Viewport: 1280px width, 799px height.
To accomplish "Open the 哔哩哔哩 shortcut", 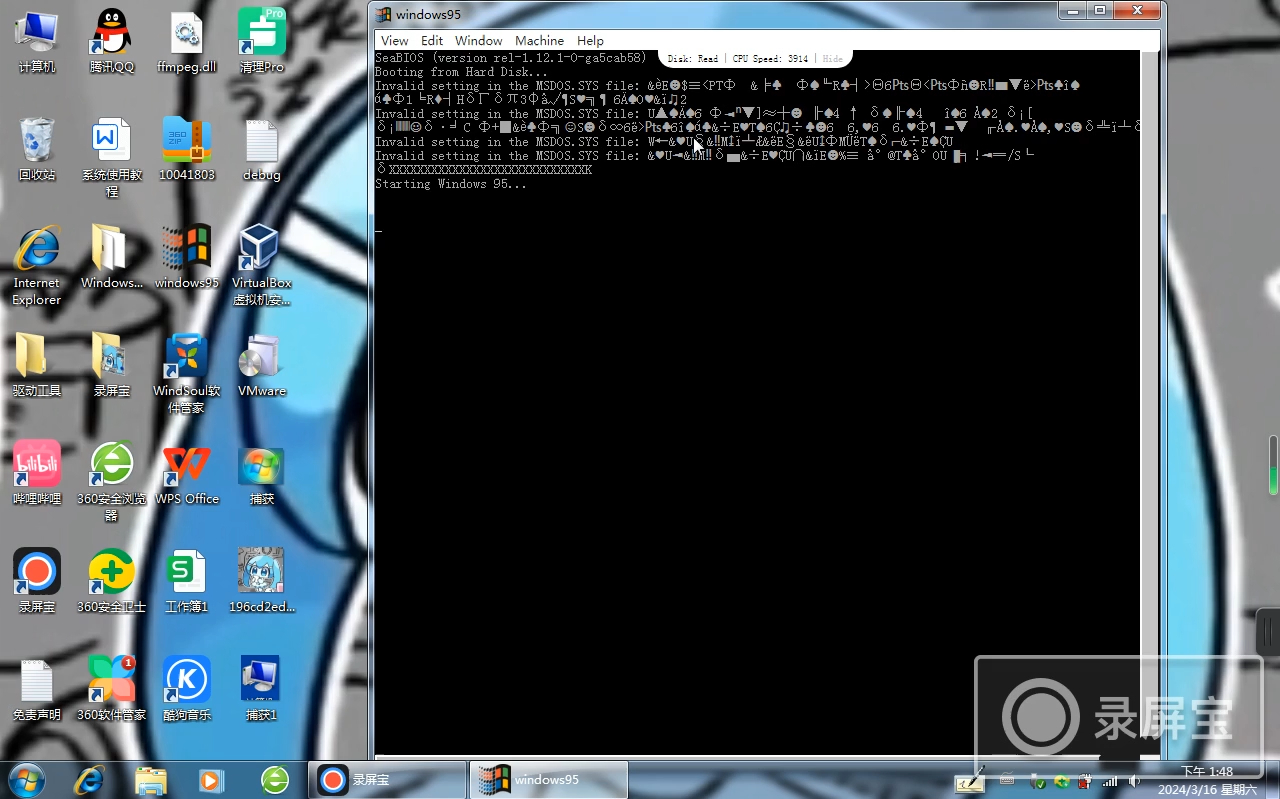I will pyautogui.click(x=37, y=474).
